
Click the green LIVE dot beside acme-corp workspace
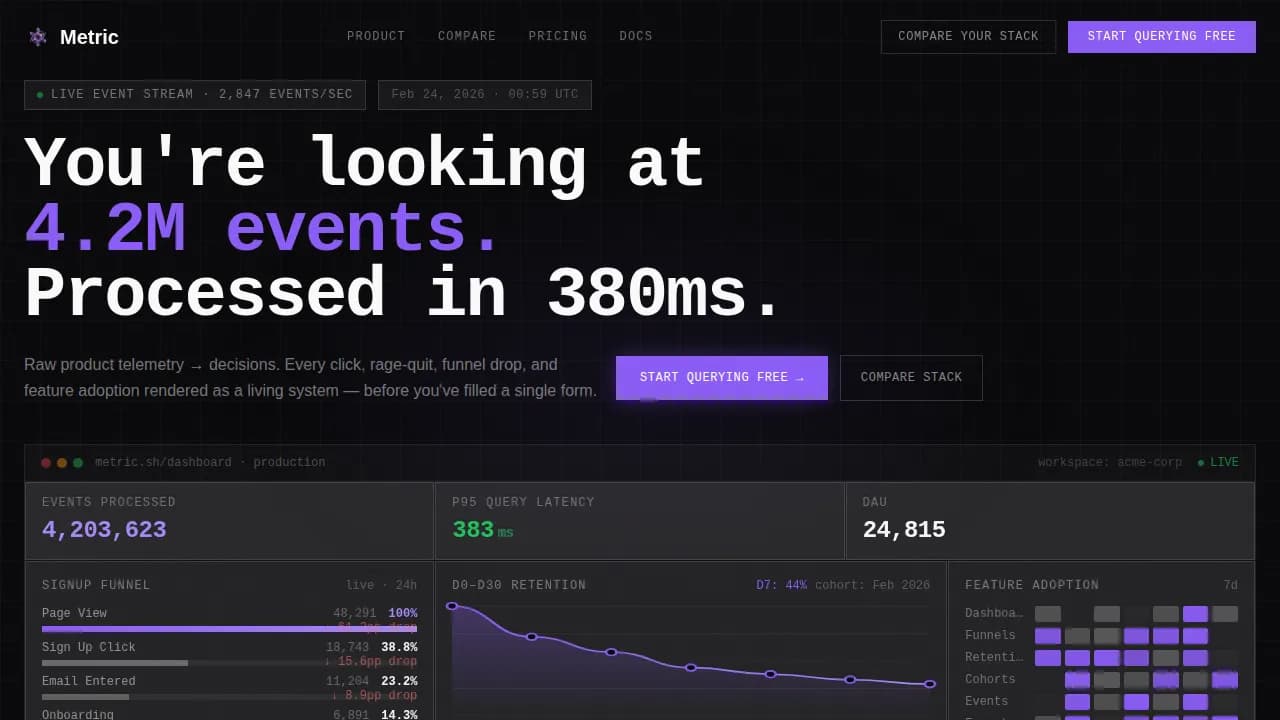click(x=1200, y=462)
